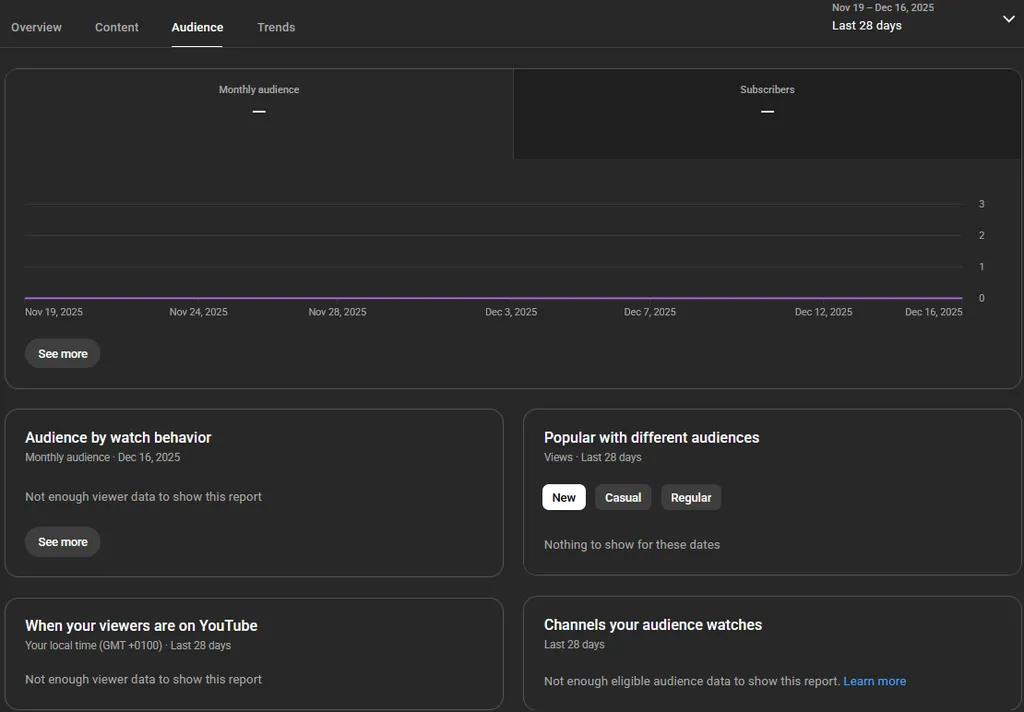Choose the Casual audience filter chip
The height and width of the screenshot is (712, 1024).
coord(623,498)
